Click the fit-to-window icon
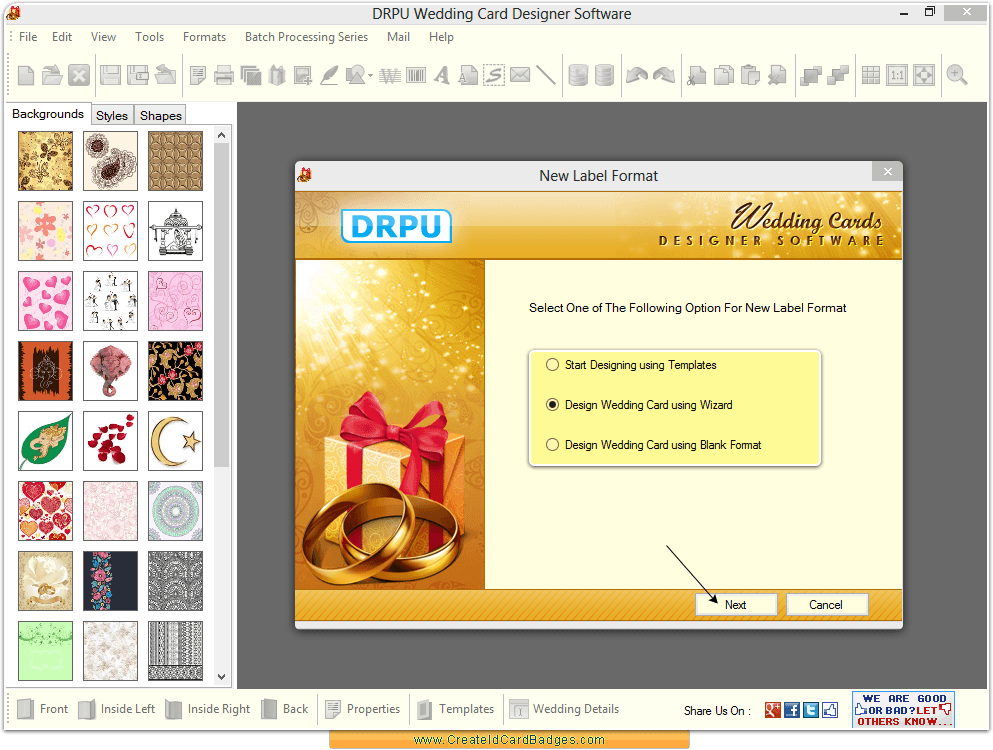 pos(924,75)
